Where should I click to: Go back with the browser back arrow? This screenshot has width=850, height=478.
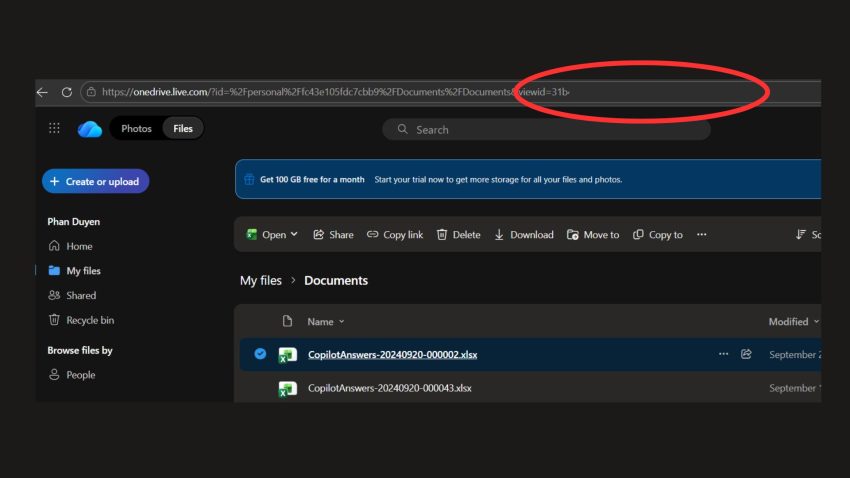(42, 92)
